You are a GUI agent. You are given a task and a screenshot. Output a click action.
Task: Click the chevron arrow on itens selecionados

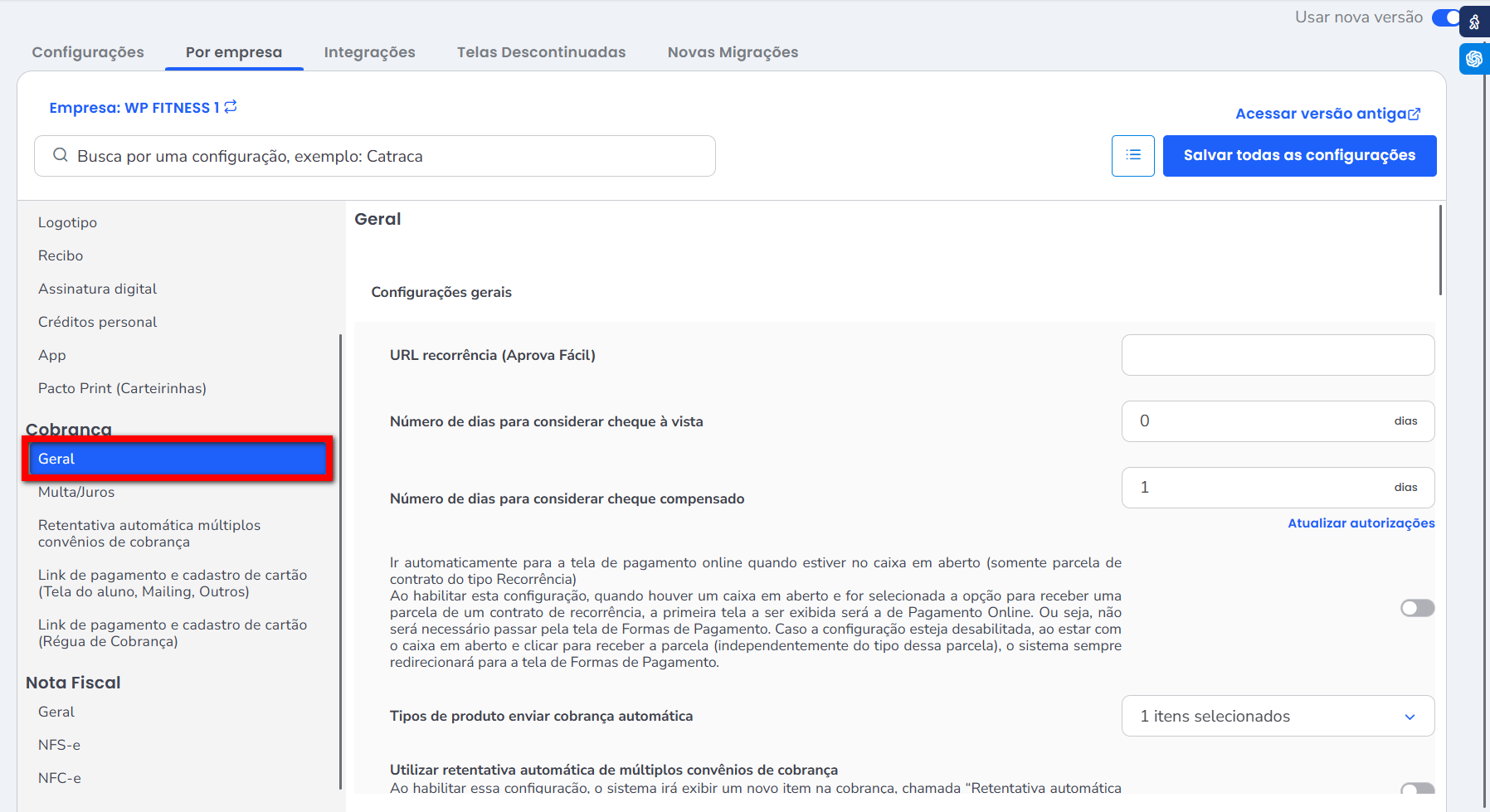point(1410,717)
